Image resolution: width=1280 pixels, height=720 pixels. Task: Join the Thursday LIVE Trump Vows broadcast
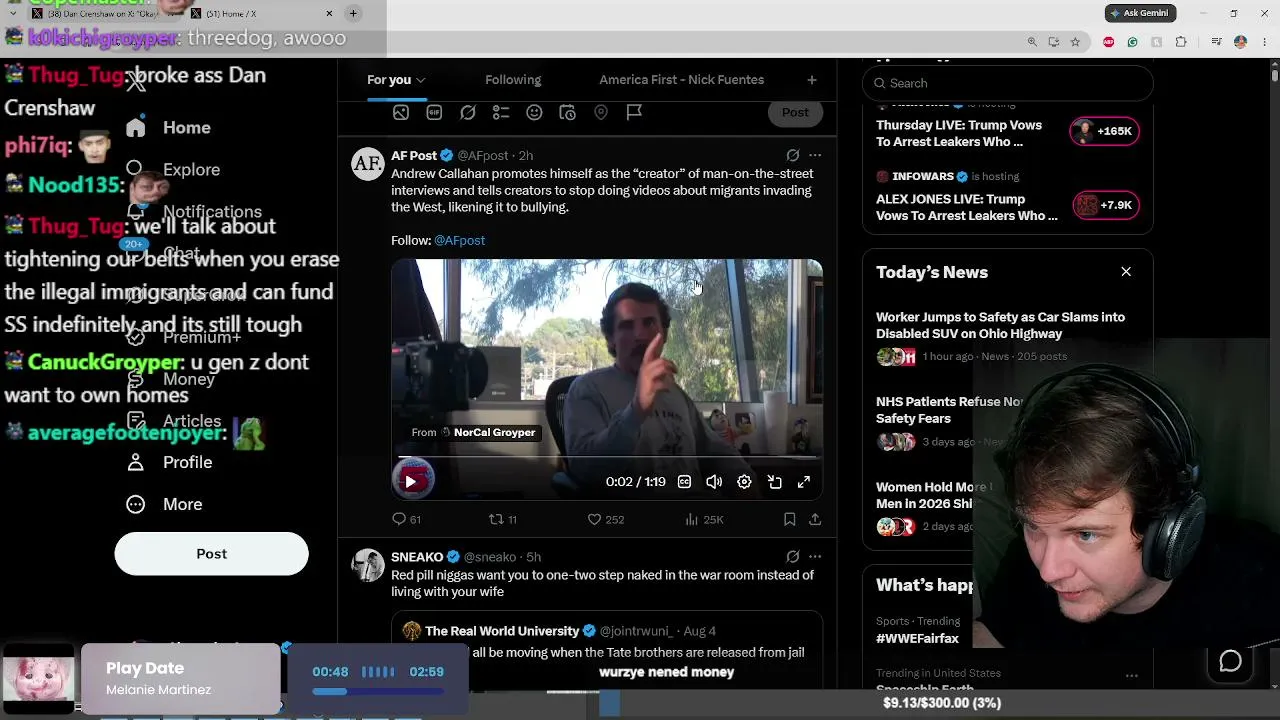[1105, 131]
